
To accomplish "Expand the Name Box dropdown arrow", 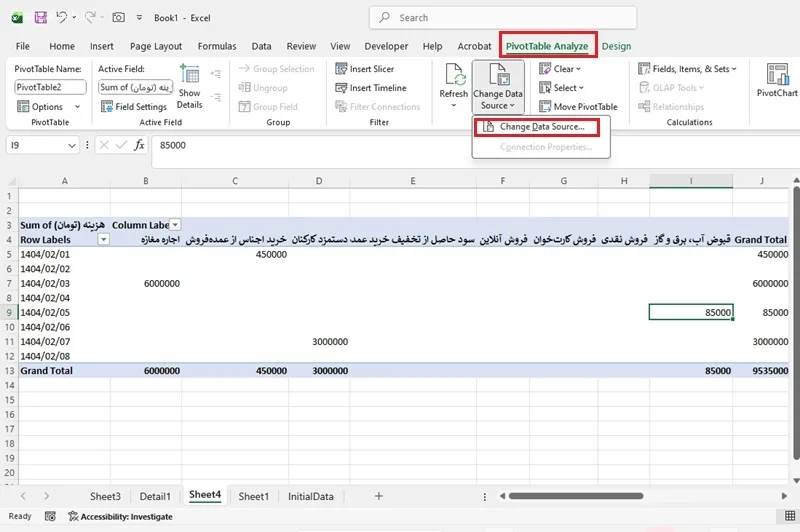I will click(72, 145).
